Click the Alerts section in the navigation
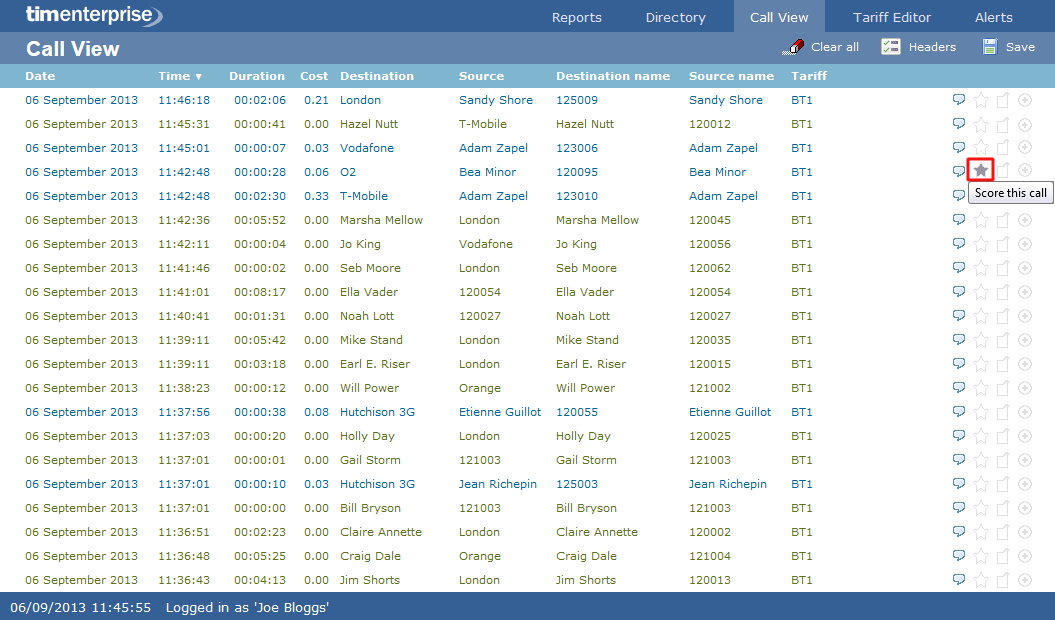 [x=993, y=16]
